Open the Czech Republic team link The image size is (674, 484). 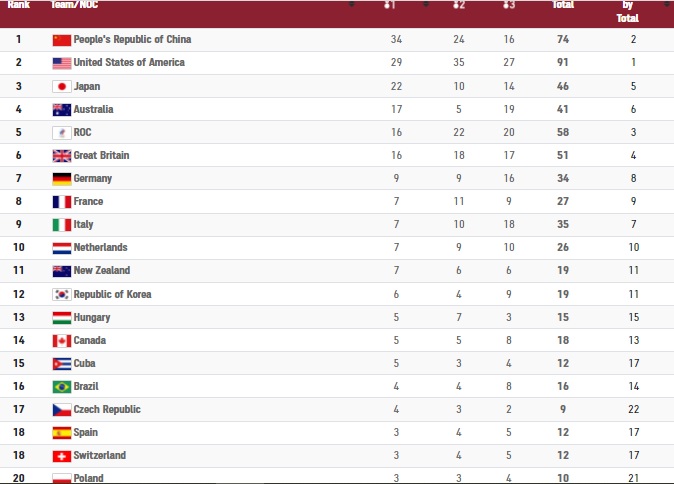point(107,409)
